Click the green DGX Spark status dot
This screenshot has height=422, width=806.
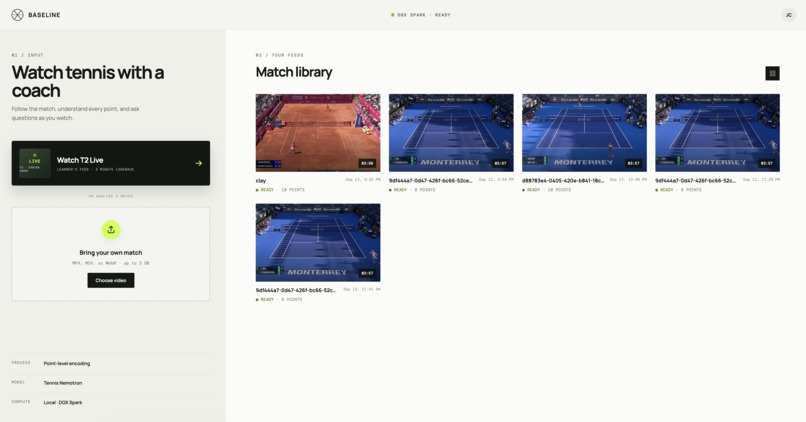tap(393, 15)
